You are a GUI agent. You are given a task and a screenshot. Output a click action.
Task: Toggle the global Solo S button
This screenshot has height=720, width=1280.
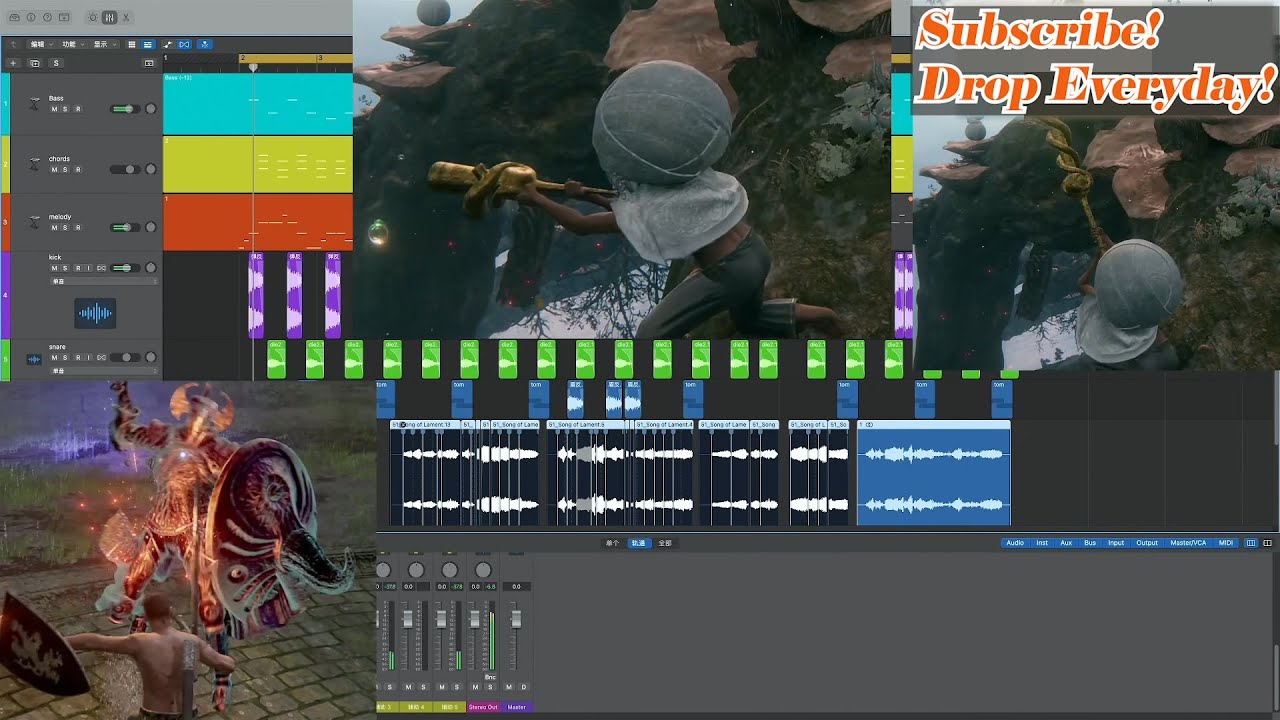tap(56, 63)
